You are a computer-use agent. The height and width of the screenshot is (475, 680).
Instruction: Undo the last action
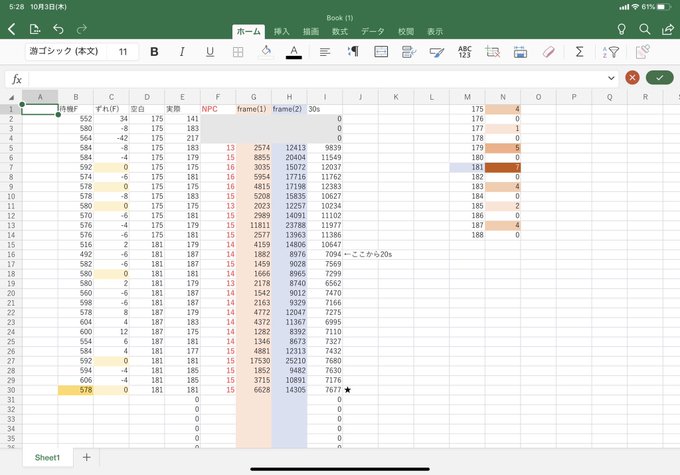click(58, 29)
